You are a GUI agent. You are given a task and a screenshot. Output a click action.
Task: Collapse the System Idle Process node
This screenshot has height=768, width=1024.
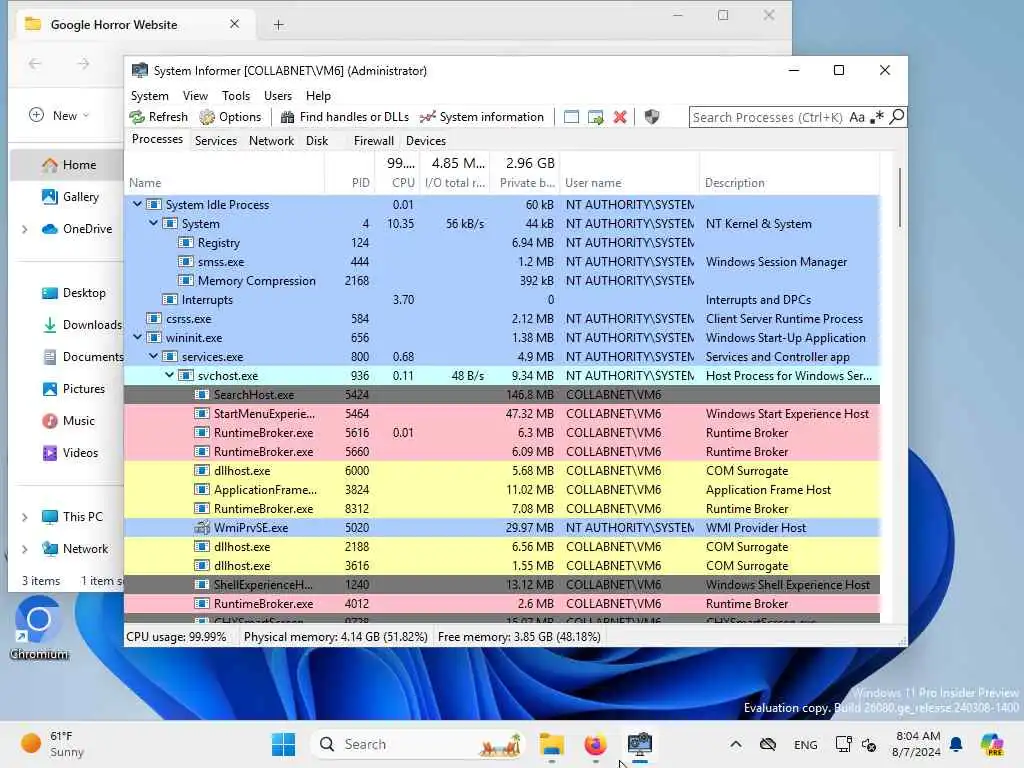(x=137, y=204)
